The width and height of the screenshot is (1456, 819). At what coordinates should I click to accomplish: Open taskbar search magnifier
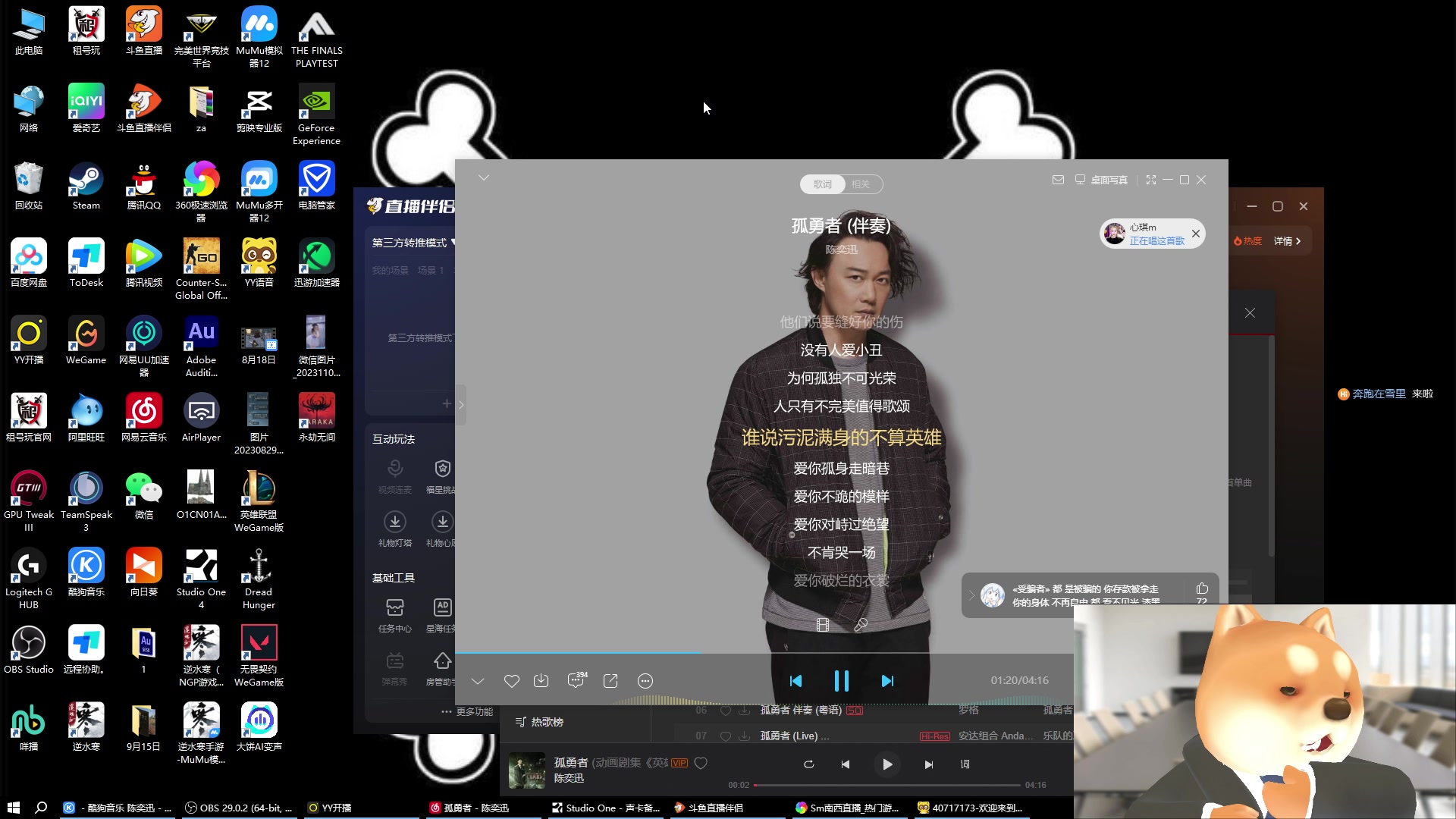tap(42, 808)
